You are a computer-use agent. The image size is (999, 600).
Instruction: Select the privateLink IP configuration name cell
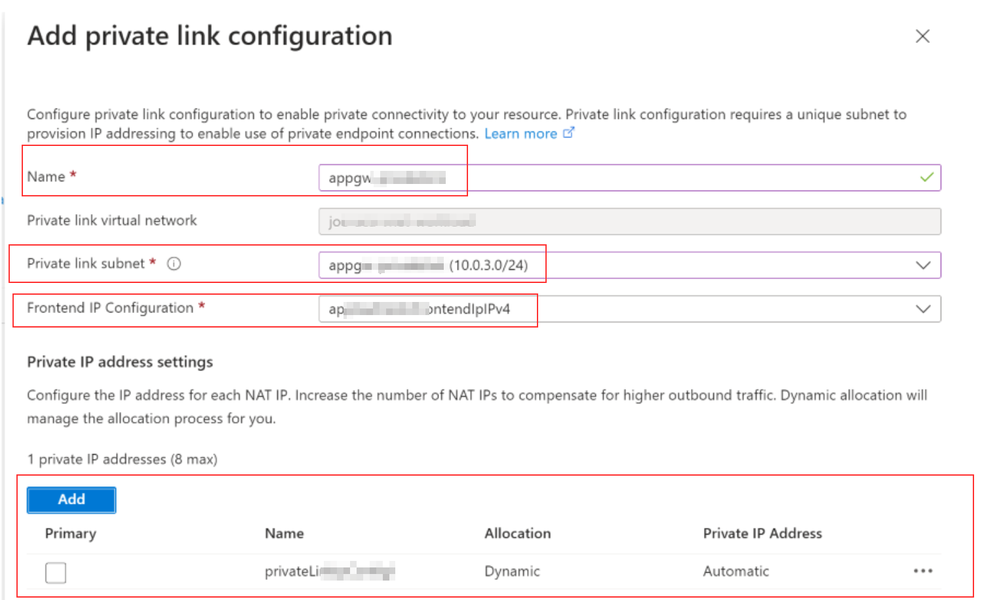[x=330, y=571]
